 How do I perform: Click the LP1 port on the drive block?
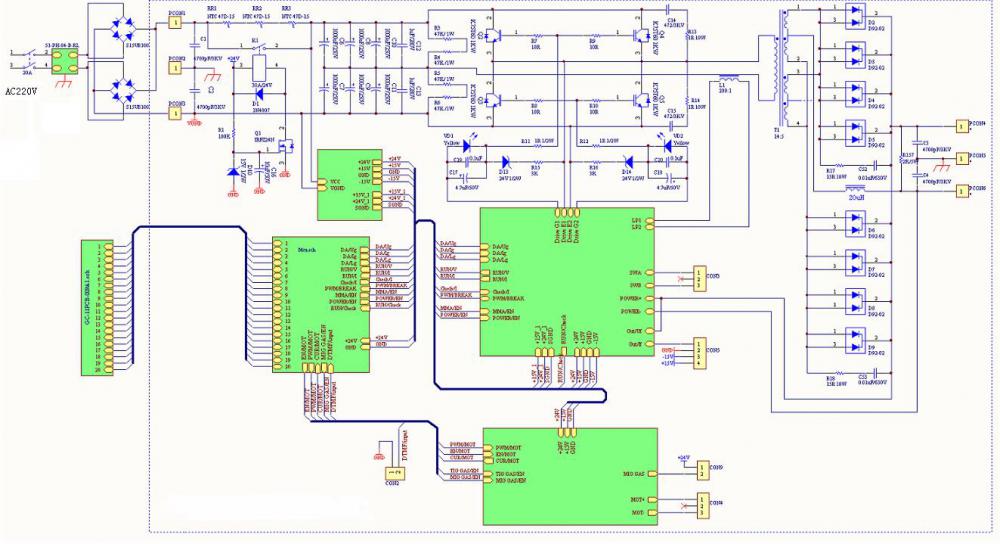point(649,221)
